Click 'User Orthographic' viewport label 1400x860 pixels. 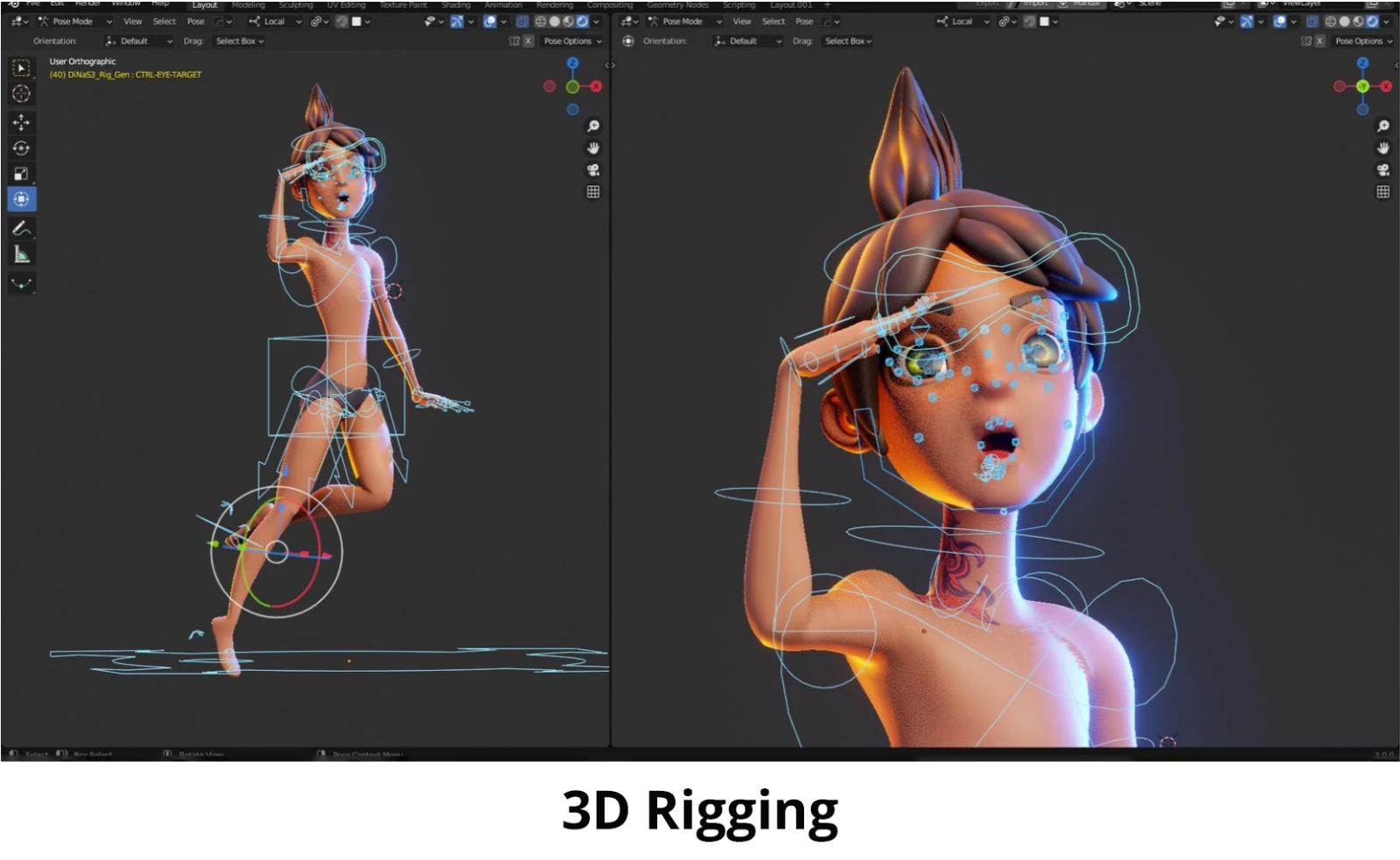pyautogui.click(x=82, y=61)
